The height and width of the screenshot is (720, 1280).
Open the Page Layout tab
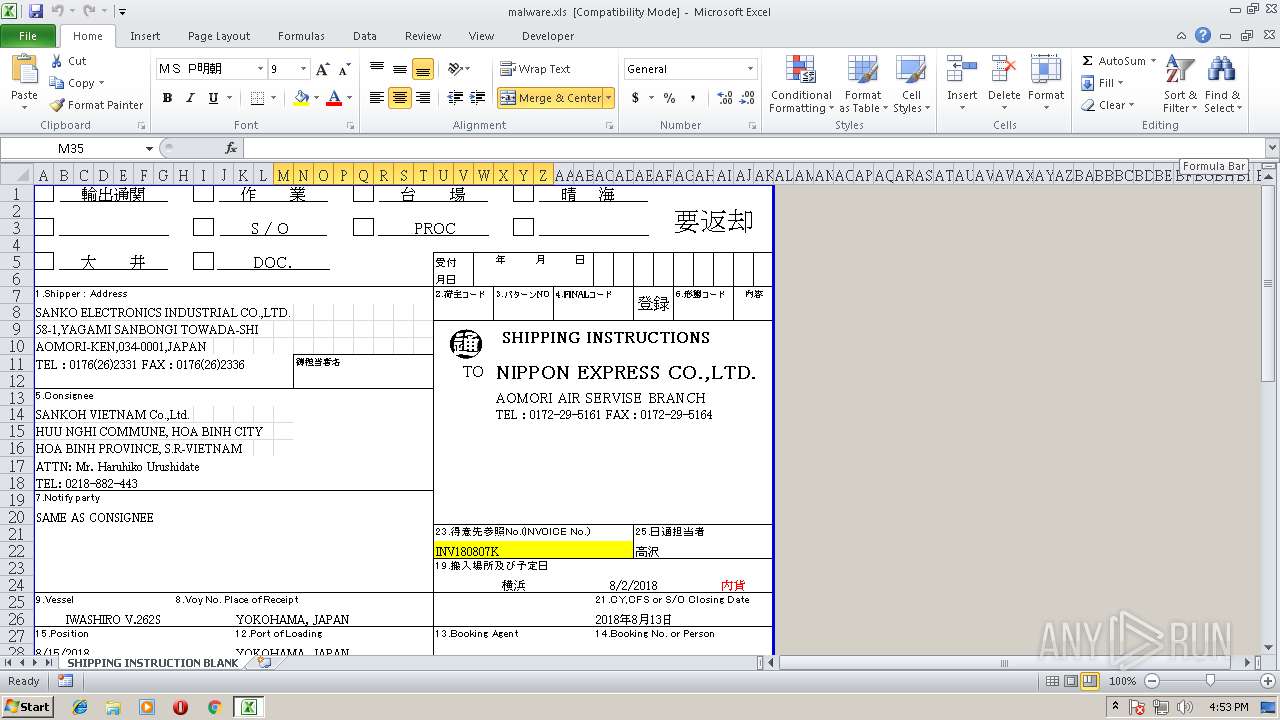click(x=219, y=36)
